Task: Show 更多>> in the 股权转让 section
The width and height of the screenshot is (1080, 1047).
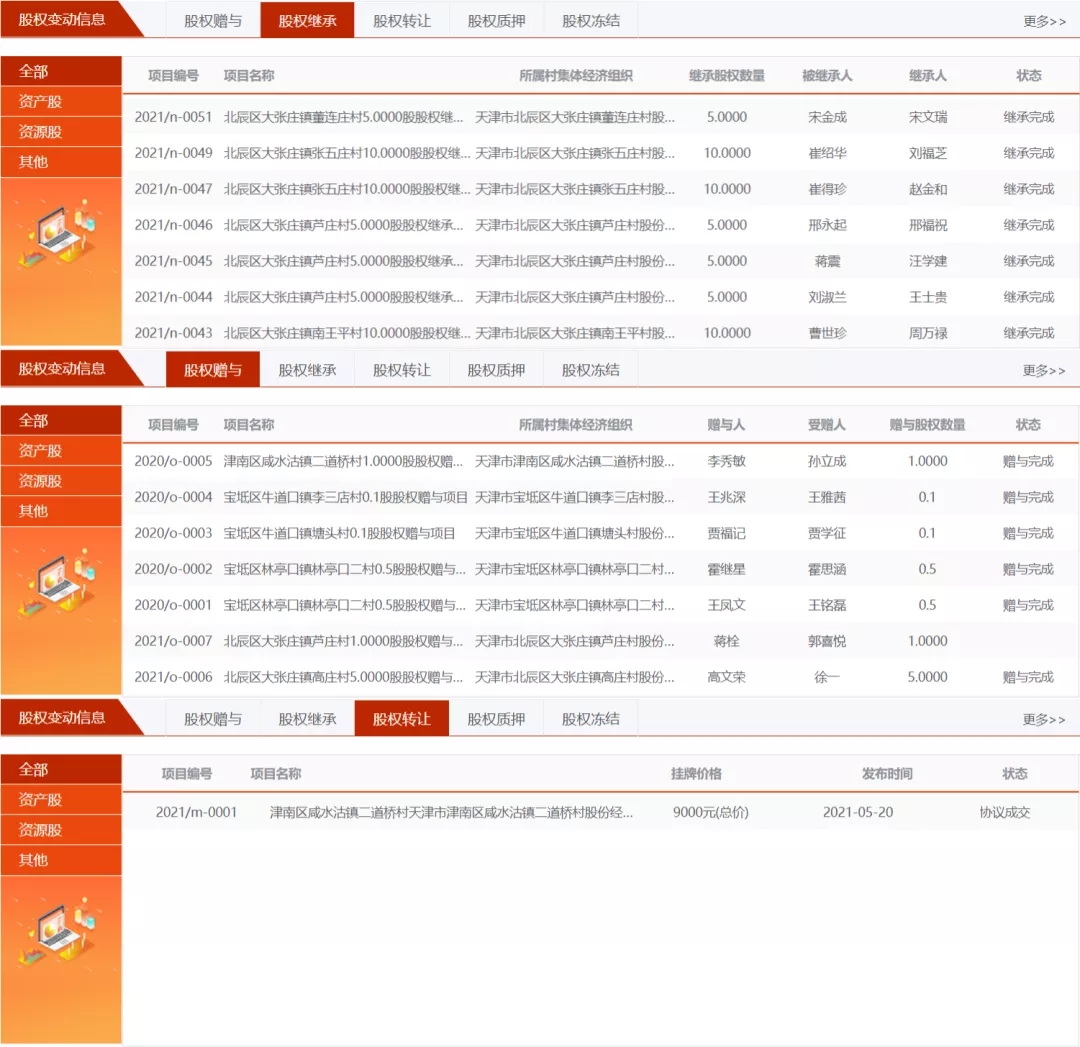Action: tap(1044, 720)
